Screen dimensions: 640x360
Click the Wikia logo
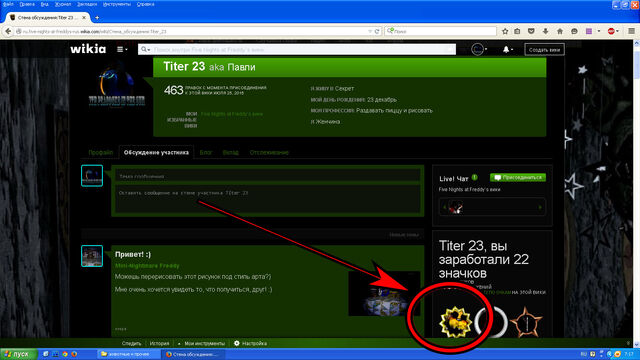click(88, 49)
